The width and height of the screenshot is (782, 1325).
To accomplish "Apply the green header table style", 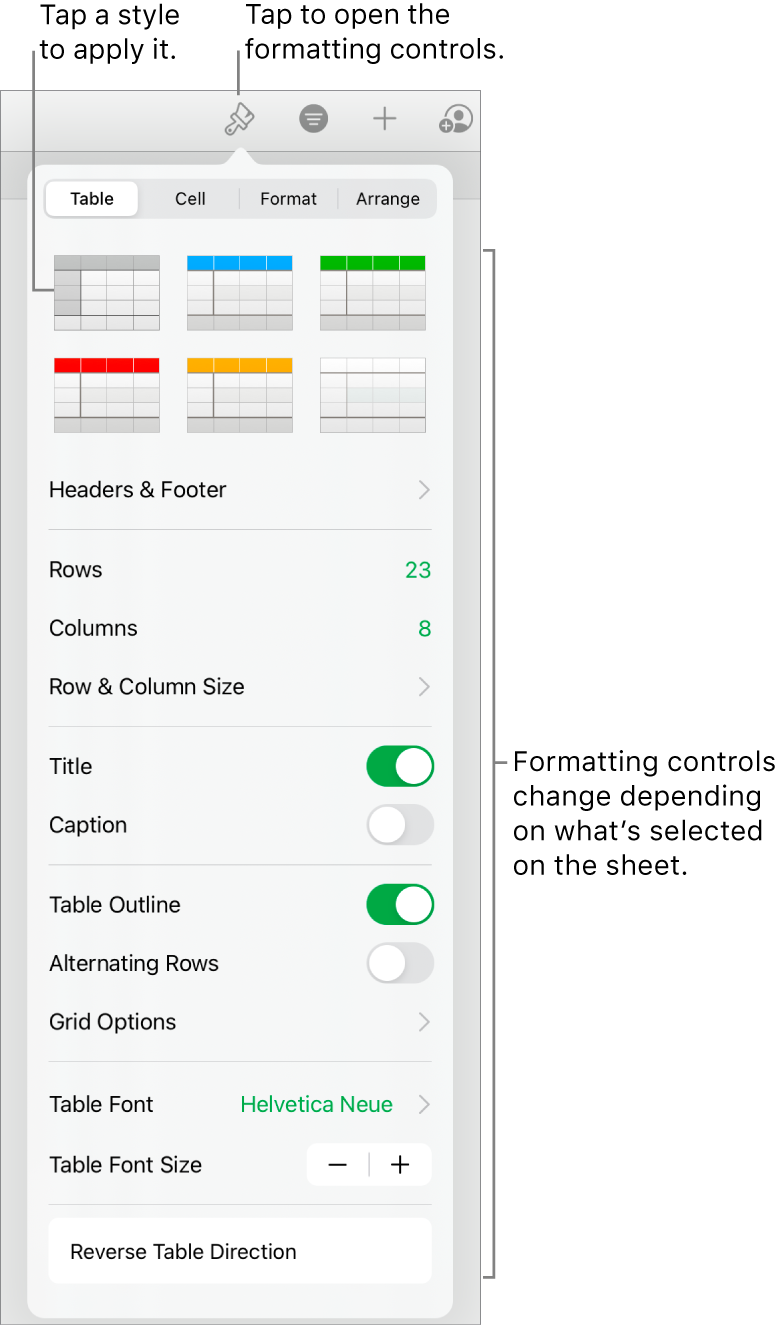I will point(373,292).
